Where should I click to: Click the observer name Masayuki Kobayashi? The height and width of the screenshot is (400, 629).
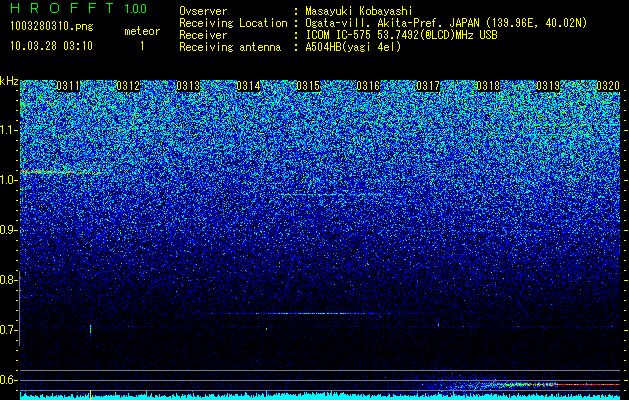359,11
